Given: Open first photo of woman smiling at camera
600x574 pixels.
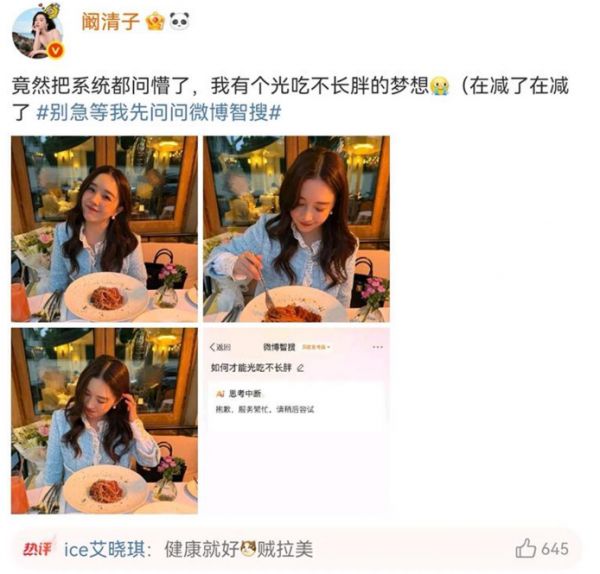Looking at the screenshot, I should coord(104,229).
